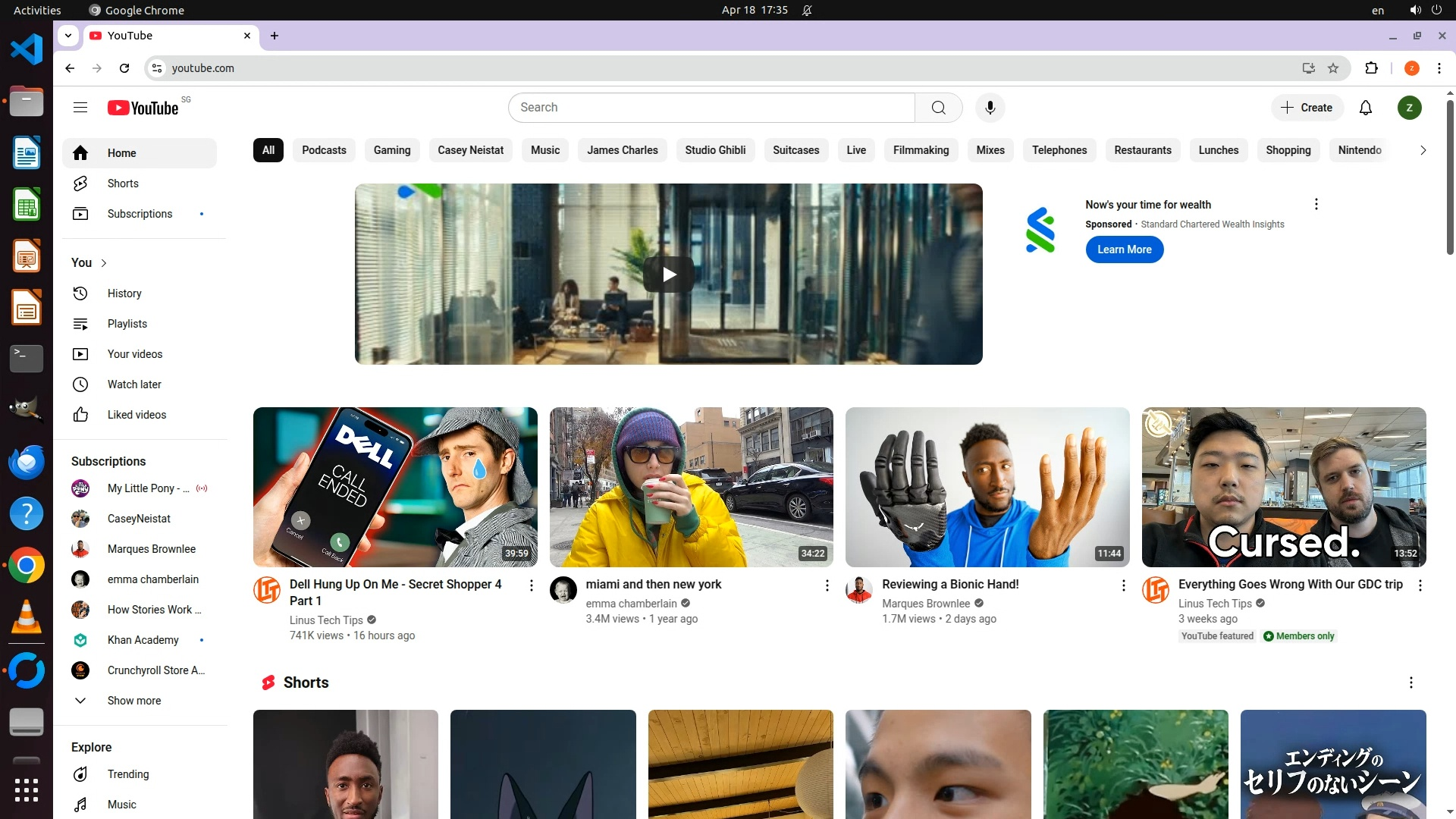This screenshot has height=819, width=1456.
Task: Open options menu for Dell Hung Up video
Action: 531,585
